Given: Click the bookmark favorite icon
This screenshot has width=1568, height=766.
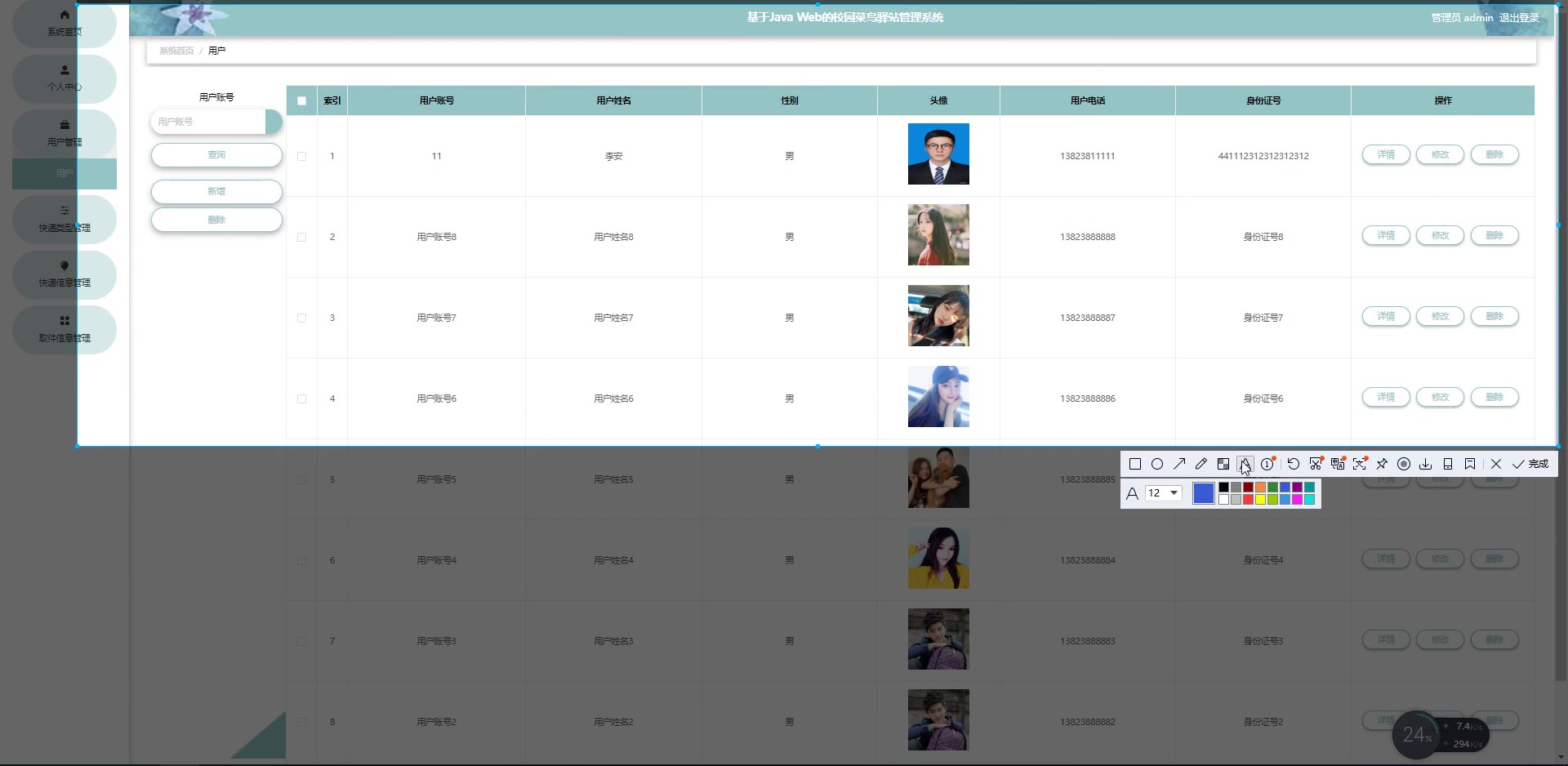Looking at the screenshot, I should click(1470, 464).
